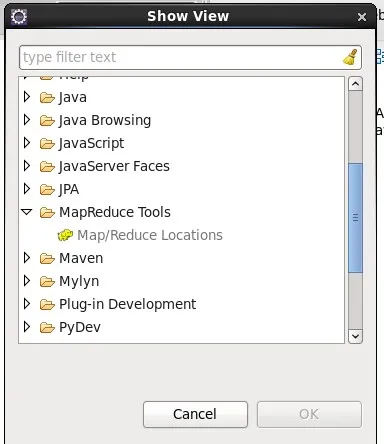This screenshot has width=384, height=444.
Task: Select the Java label in the tree
Action: click(73, 98)
